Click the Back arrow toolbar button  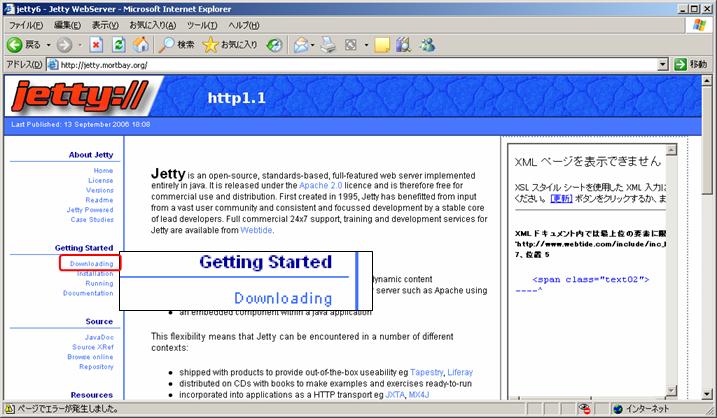point(24,44)
